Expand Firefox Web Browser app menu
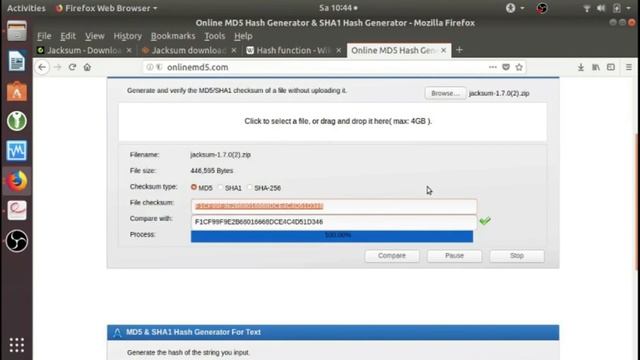 [x=107, y=8]
